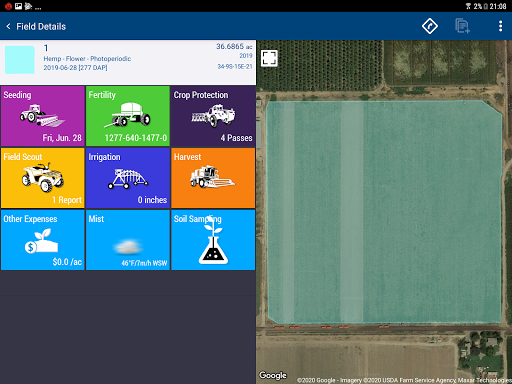Tap the copy/add document icon
The width and height of the screenshot is (512, 384).
[462, 26]
